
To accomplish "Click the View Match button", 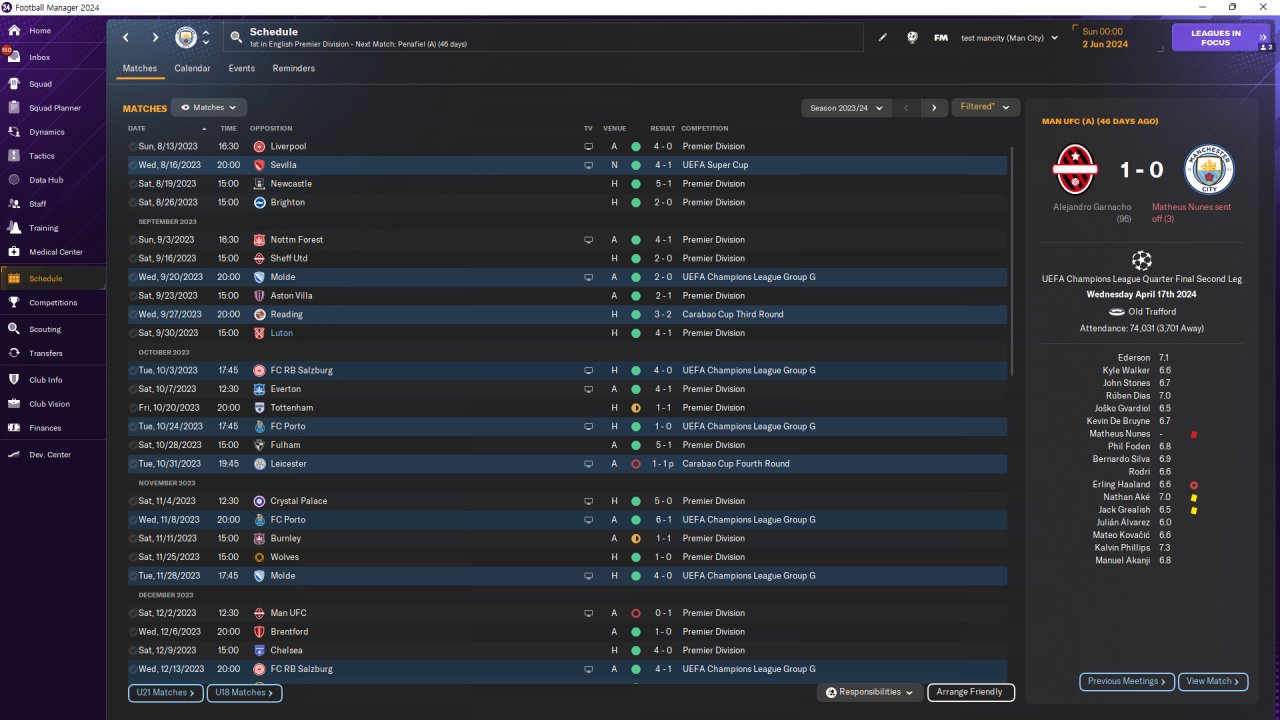I will 1214,681.
